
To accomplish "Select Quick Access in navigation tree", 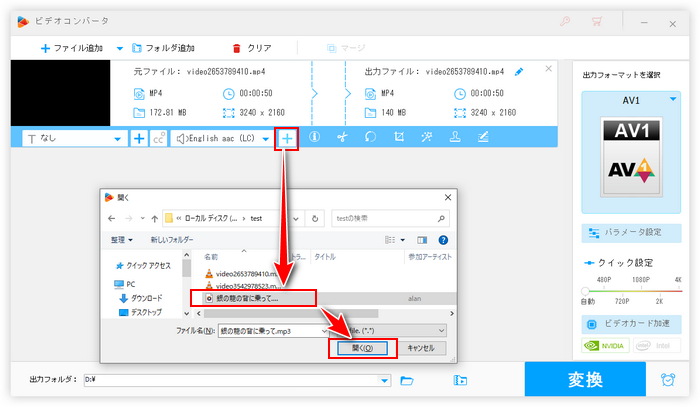I will [x=143, y=266].
